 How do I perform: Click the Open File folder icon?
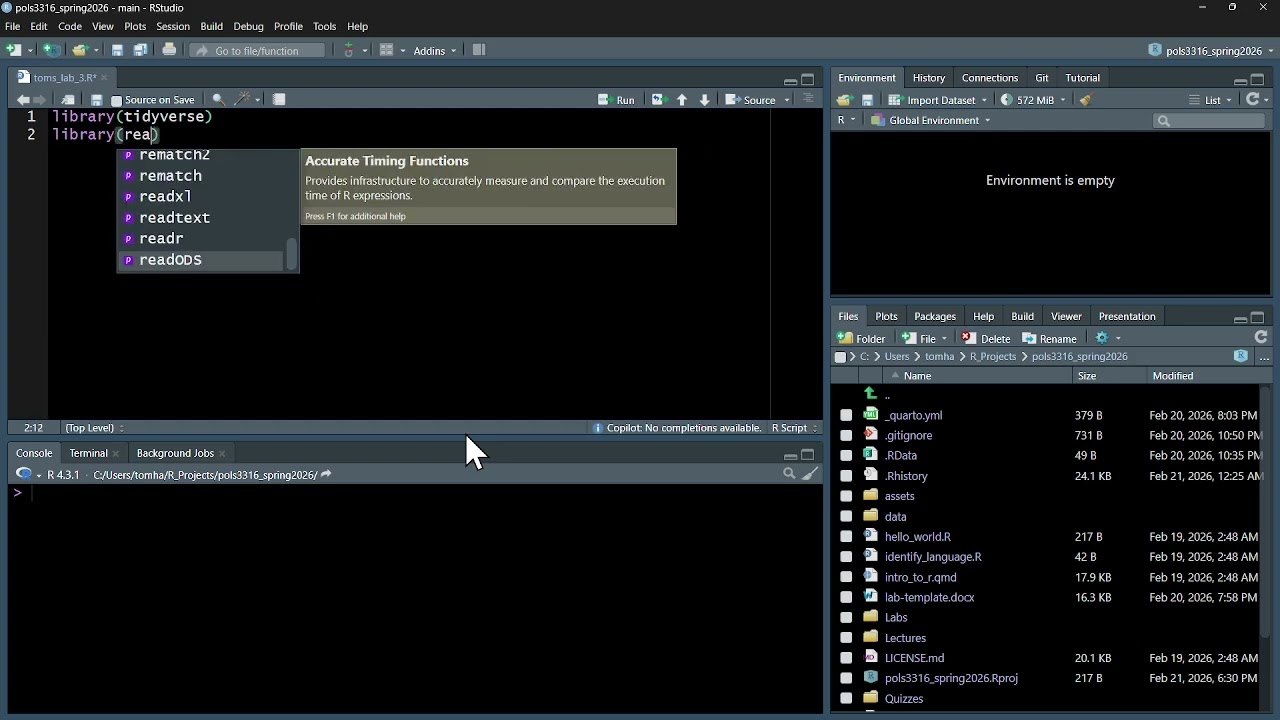[80, 50]
